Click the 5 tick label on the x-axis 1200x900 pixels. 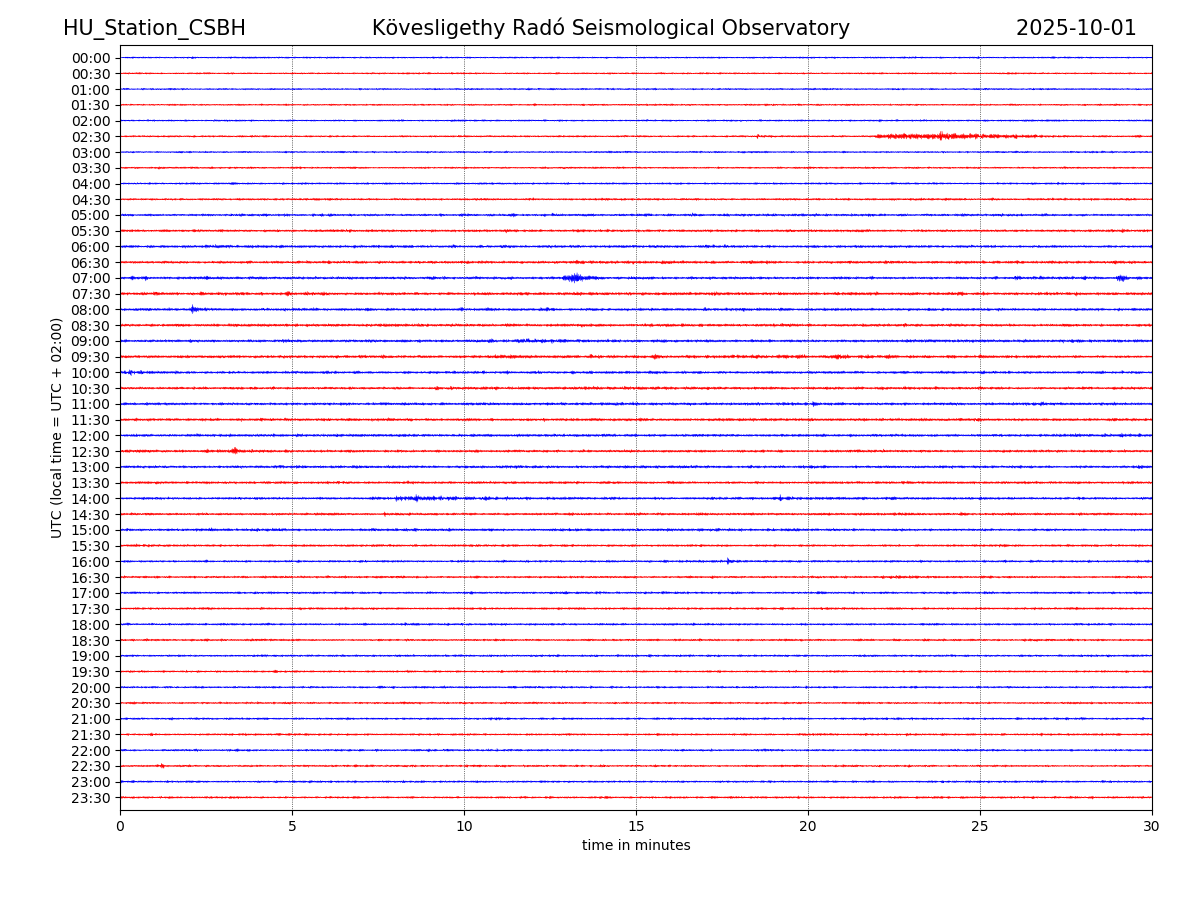(292, 827)
